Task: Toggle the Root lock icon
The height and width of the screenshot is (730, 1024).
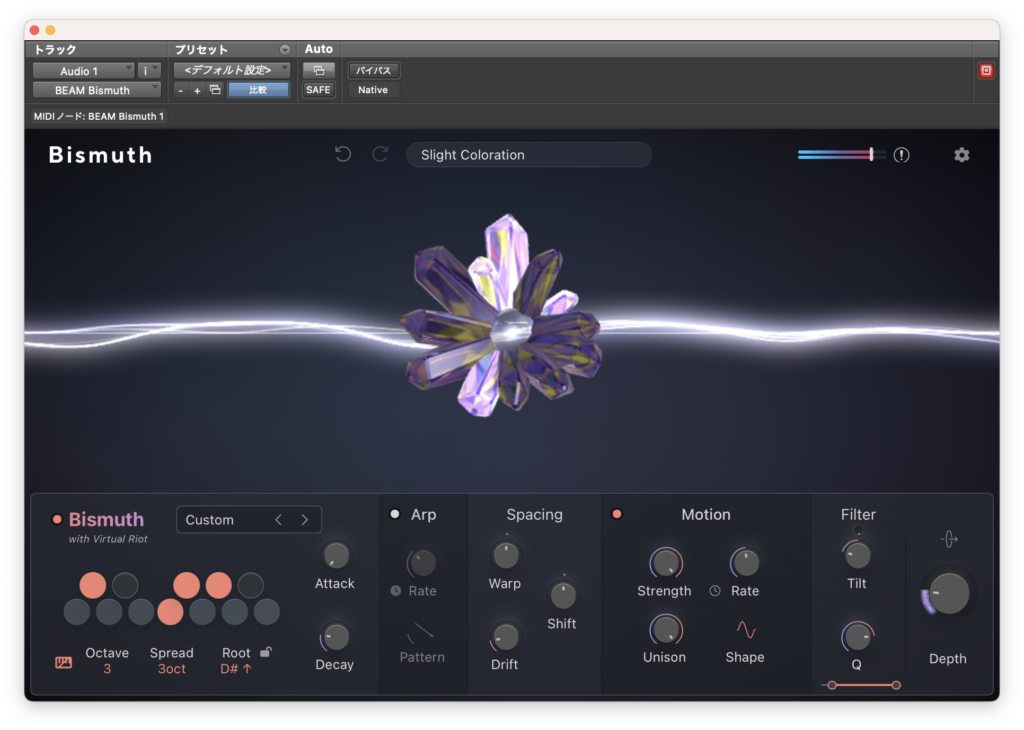Action: click(266, 652)
